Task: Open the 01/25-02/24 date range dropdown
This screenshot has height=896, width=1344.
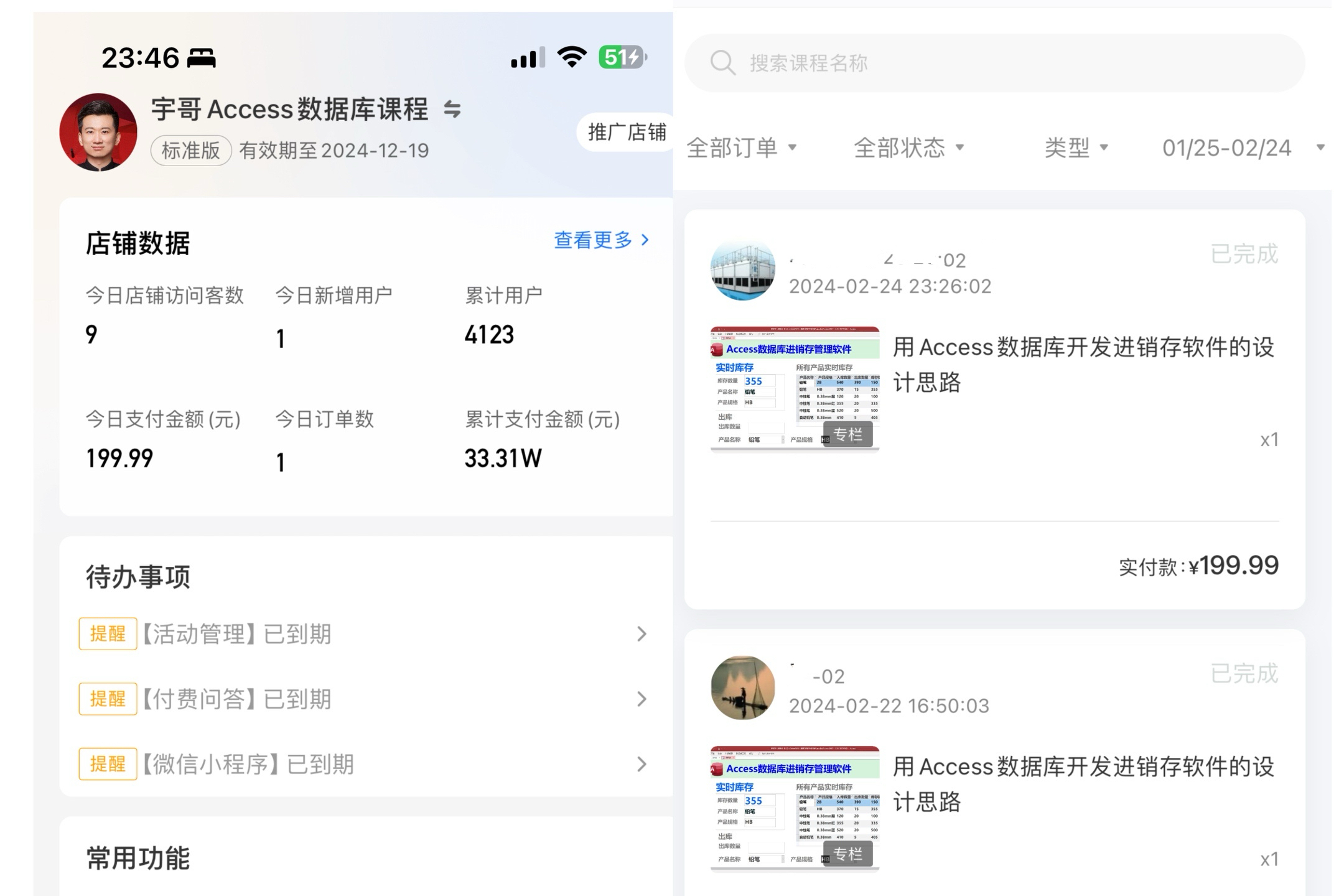Action: (1243, 148)
